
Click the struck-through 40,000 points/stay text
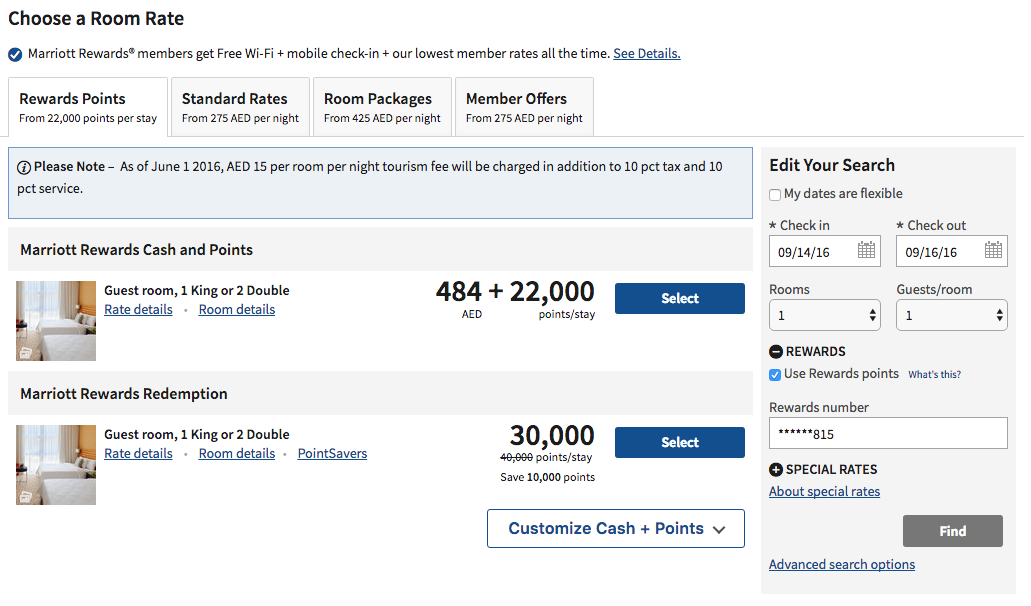tap(546, 457)
